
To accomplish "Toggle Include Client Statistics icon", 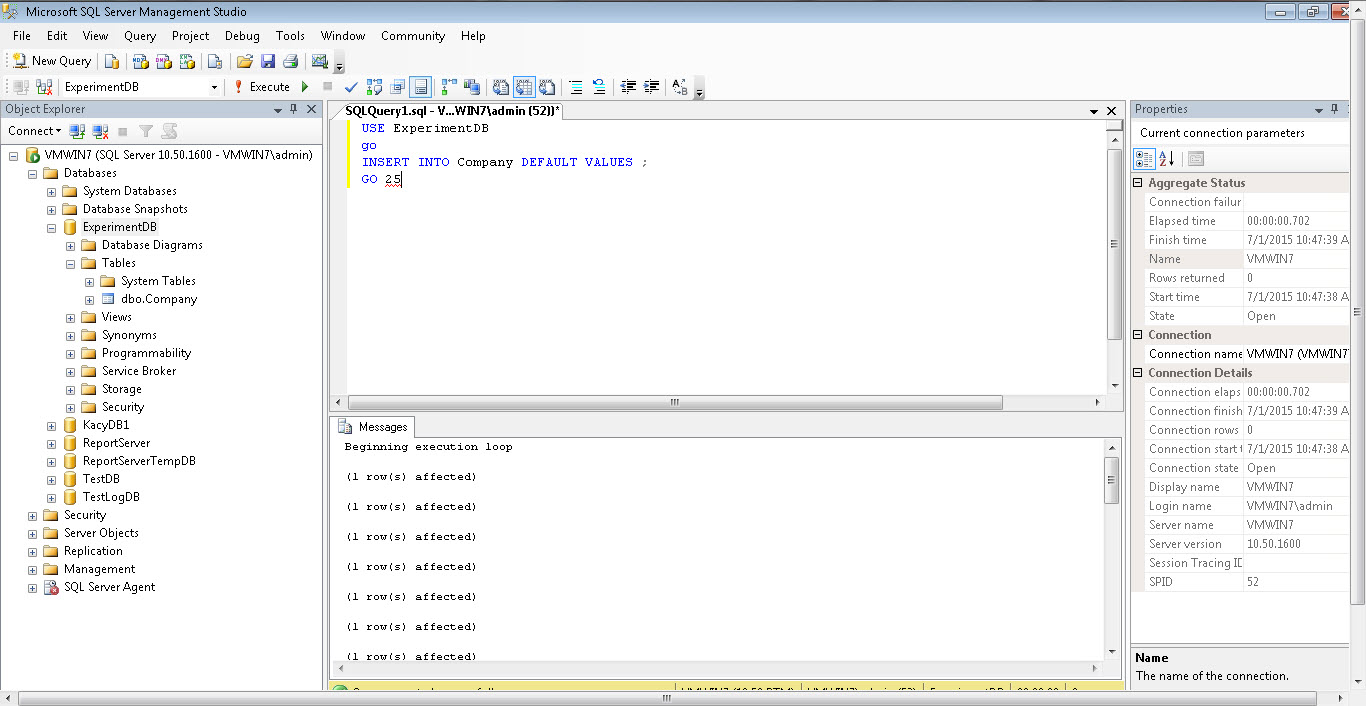I will (471, 87).
